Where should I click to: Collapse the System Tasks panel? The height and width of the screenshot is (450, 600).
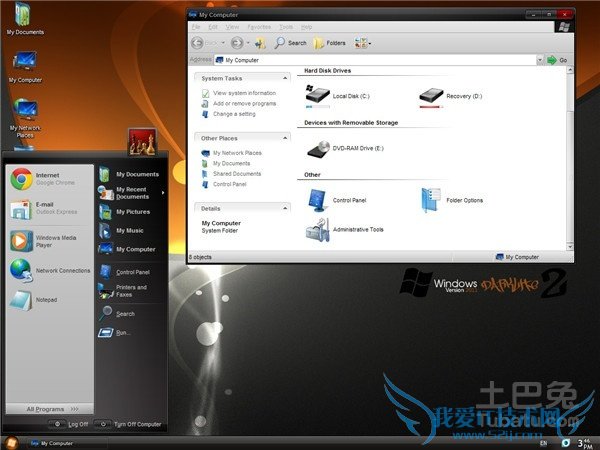[285, 78]
